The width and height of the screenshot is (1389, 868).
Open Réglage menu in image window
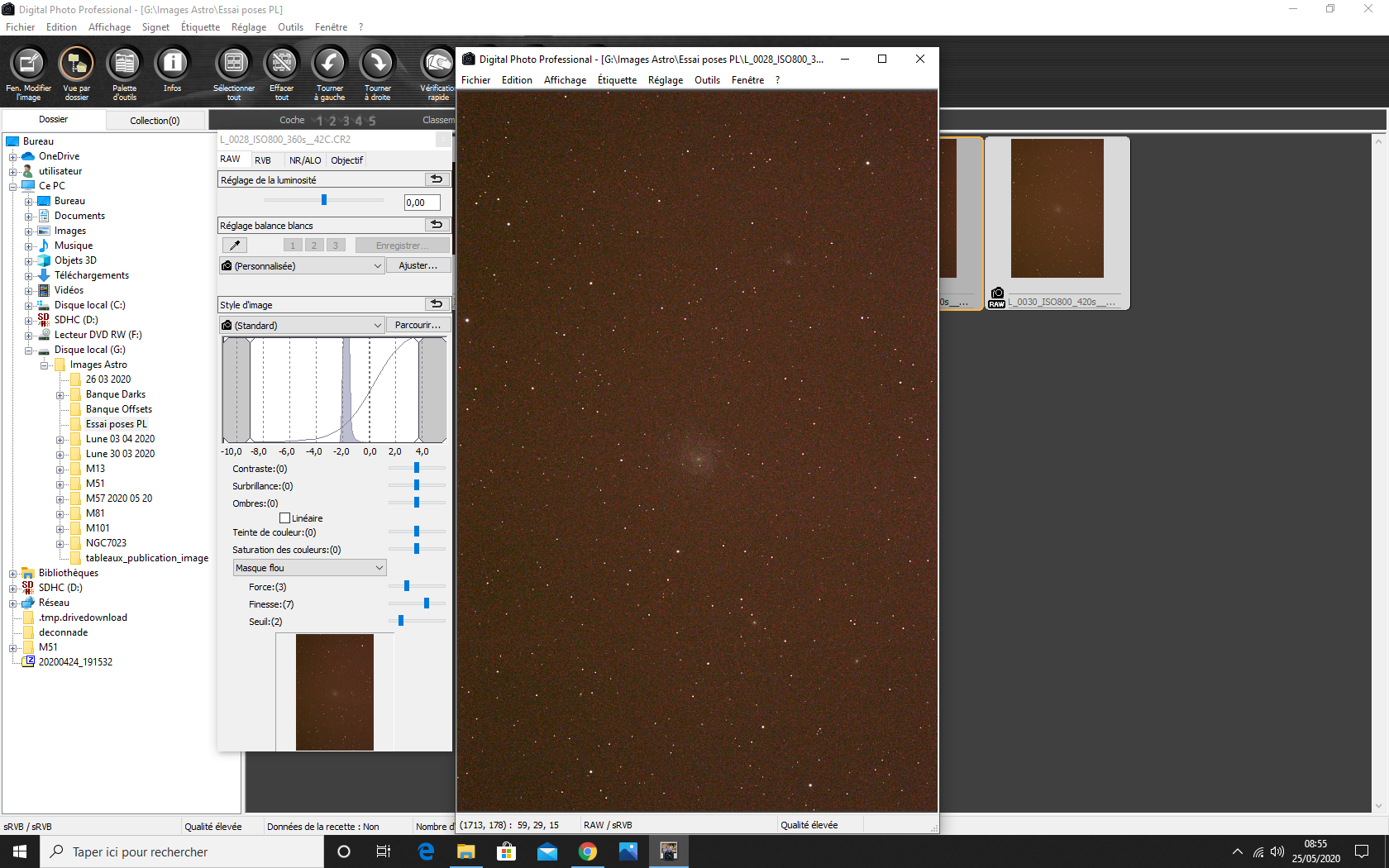[x=666, y=80]
